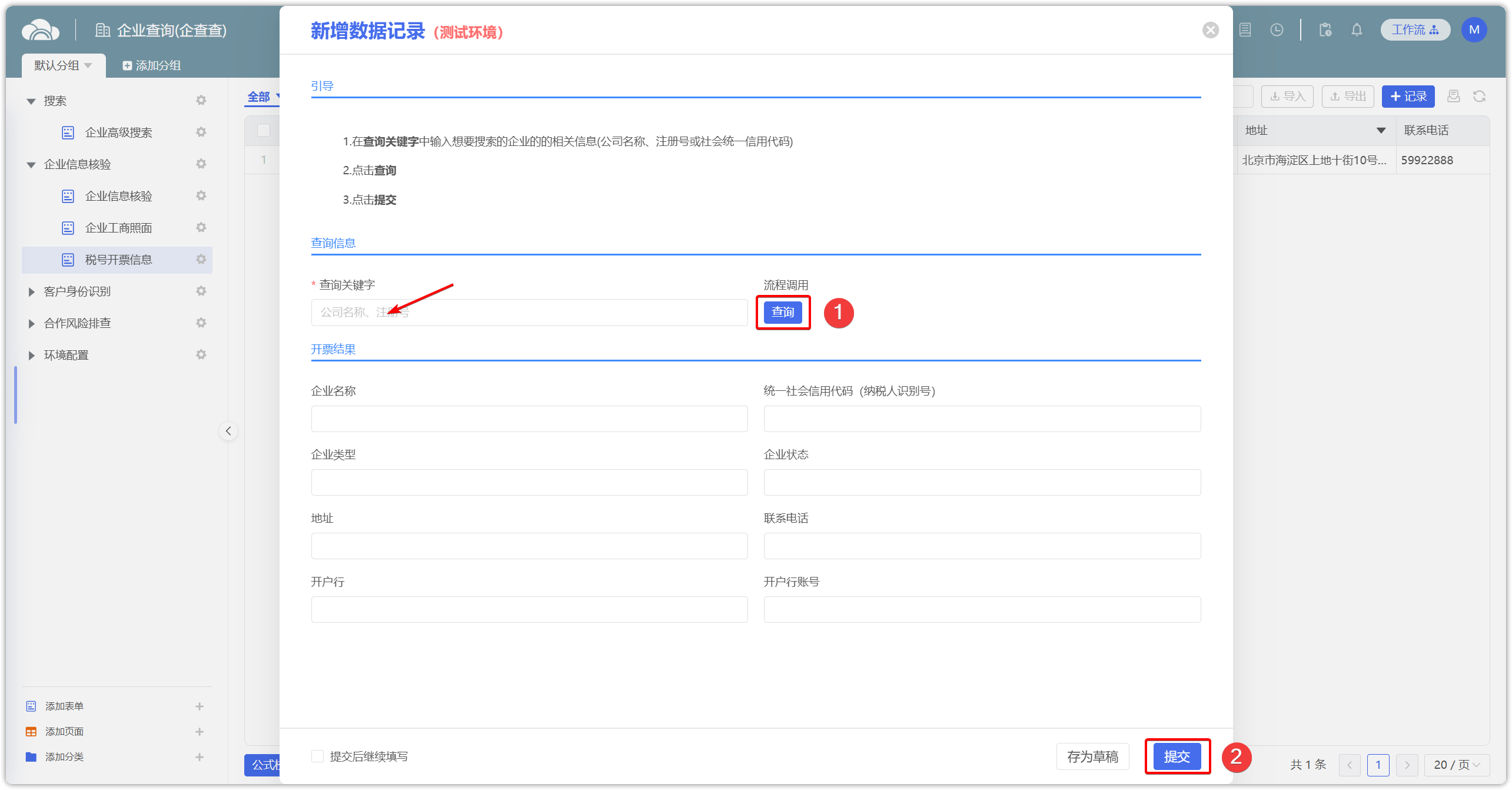Expand the 客户身份识别 tree group
The width and height of the screenshot is (1512, 790).
(x=32, y=291)
